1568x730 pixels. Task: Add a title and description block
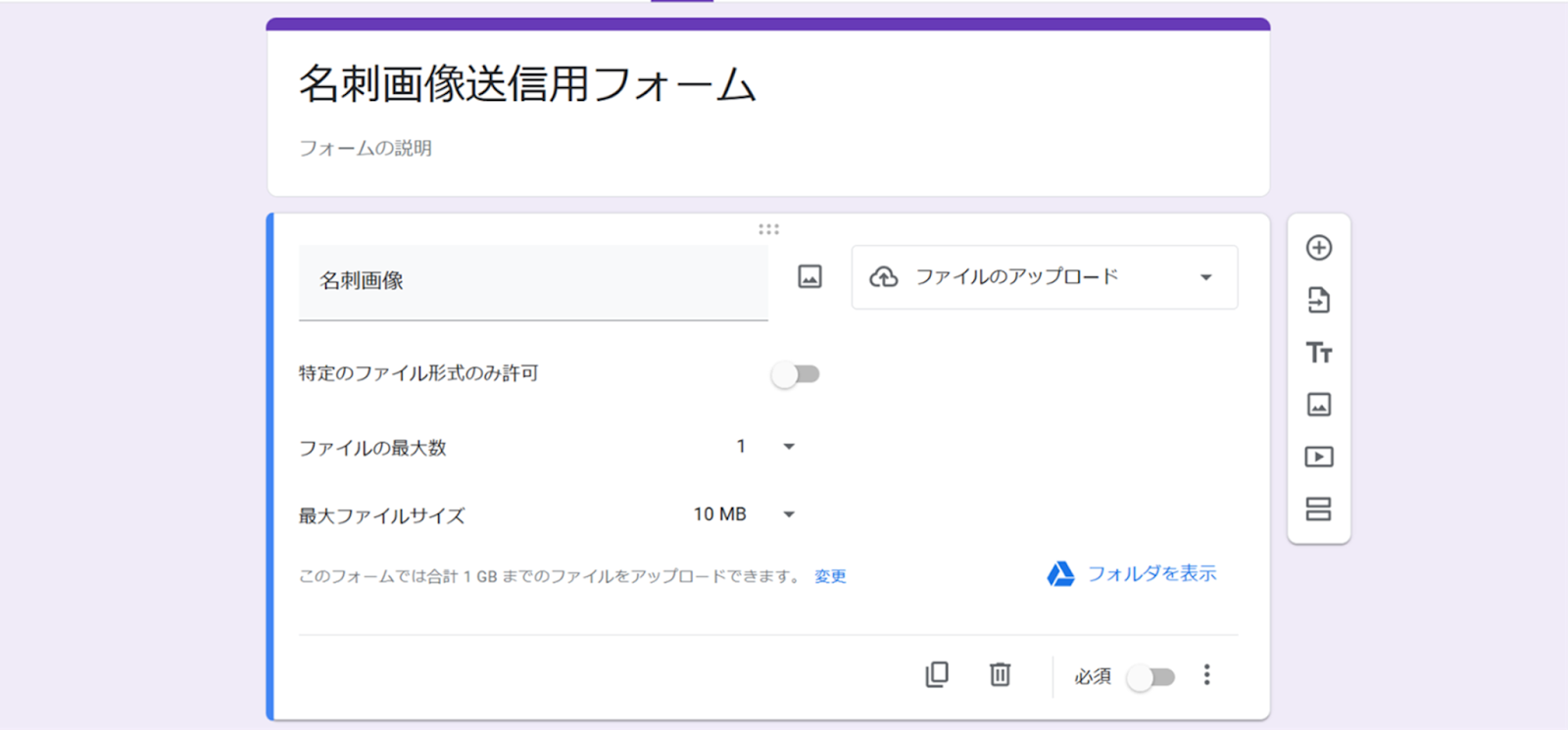click(x=1319, y=353)
